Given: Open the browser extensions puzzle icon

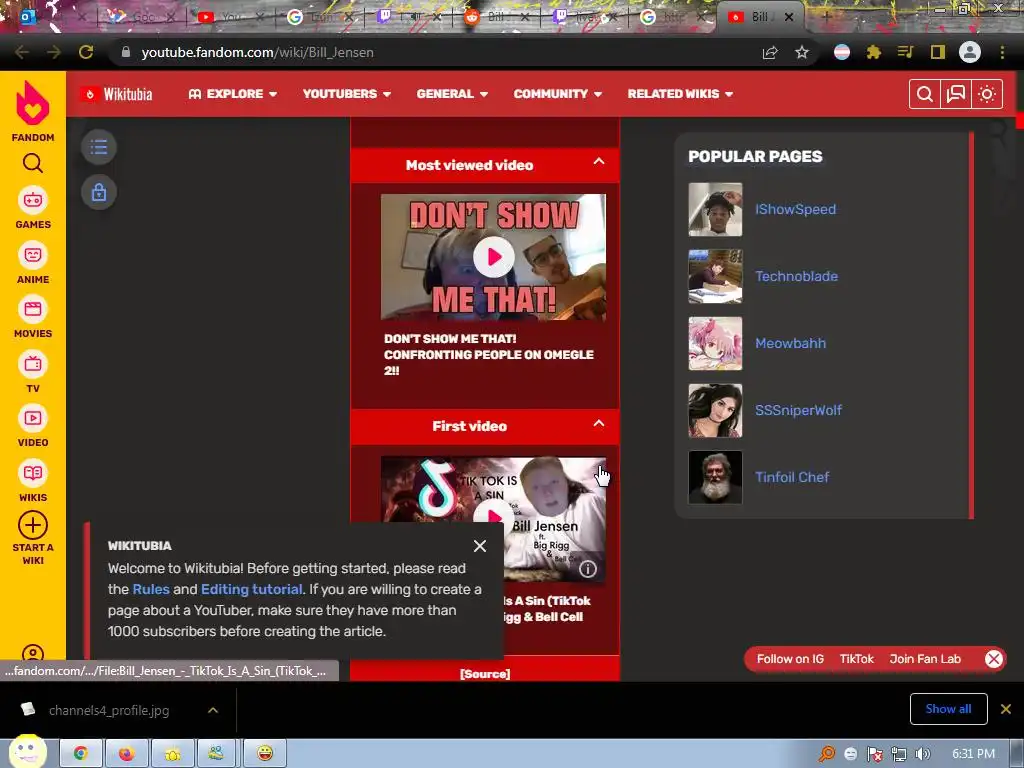Looking at the screenshot, I should click(874, 52).
